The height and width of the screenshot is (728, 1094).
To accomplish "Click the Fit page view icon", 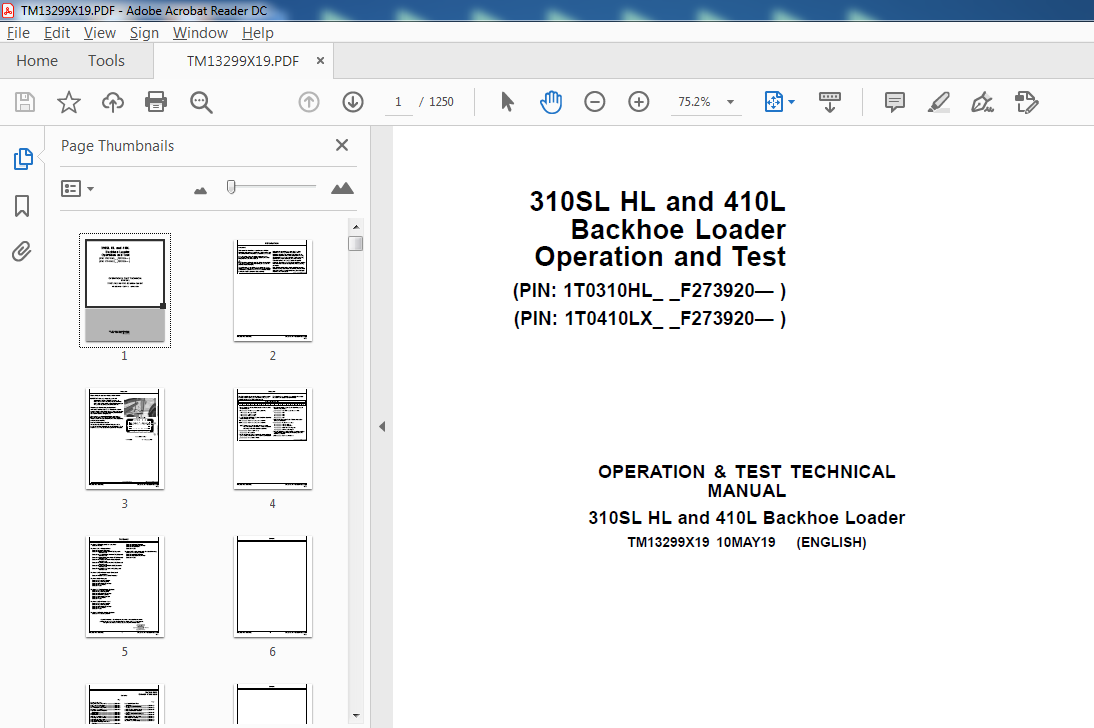I will (773, 102).
